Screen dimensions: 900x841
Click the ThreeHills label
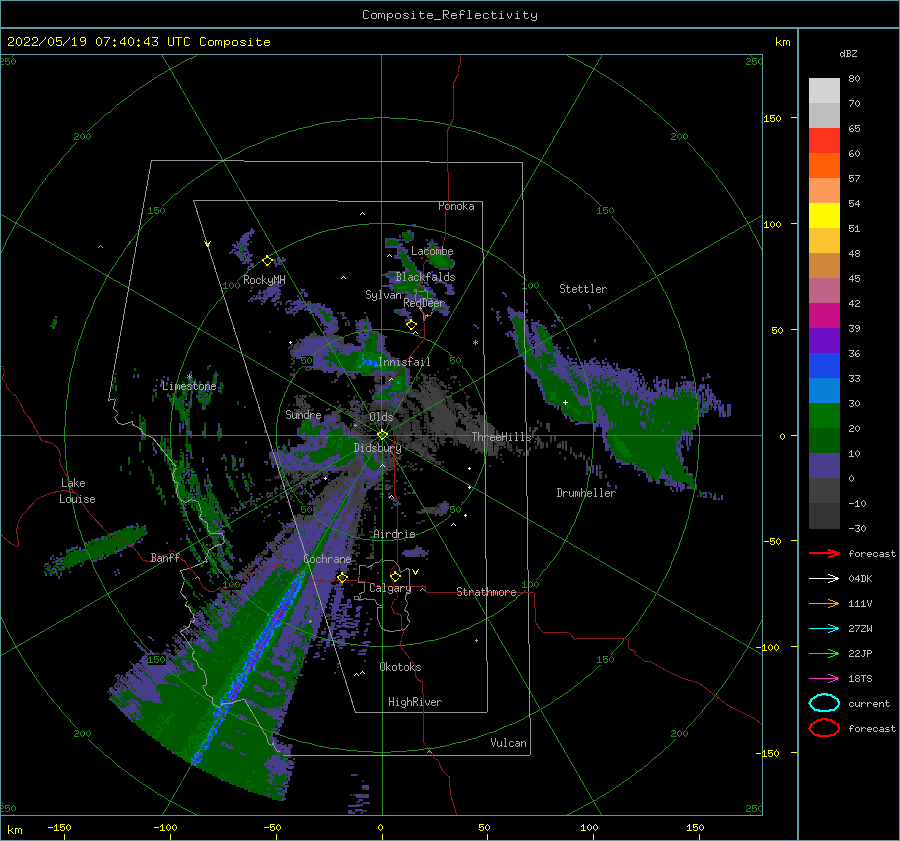pos(501,437)
